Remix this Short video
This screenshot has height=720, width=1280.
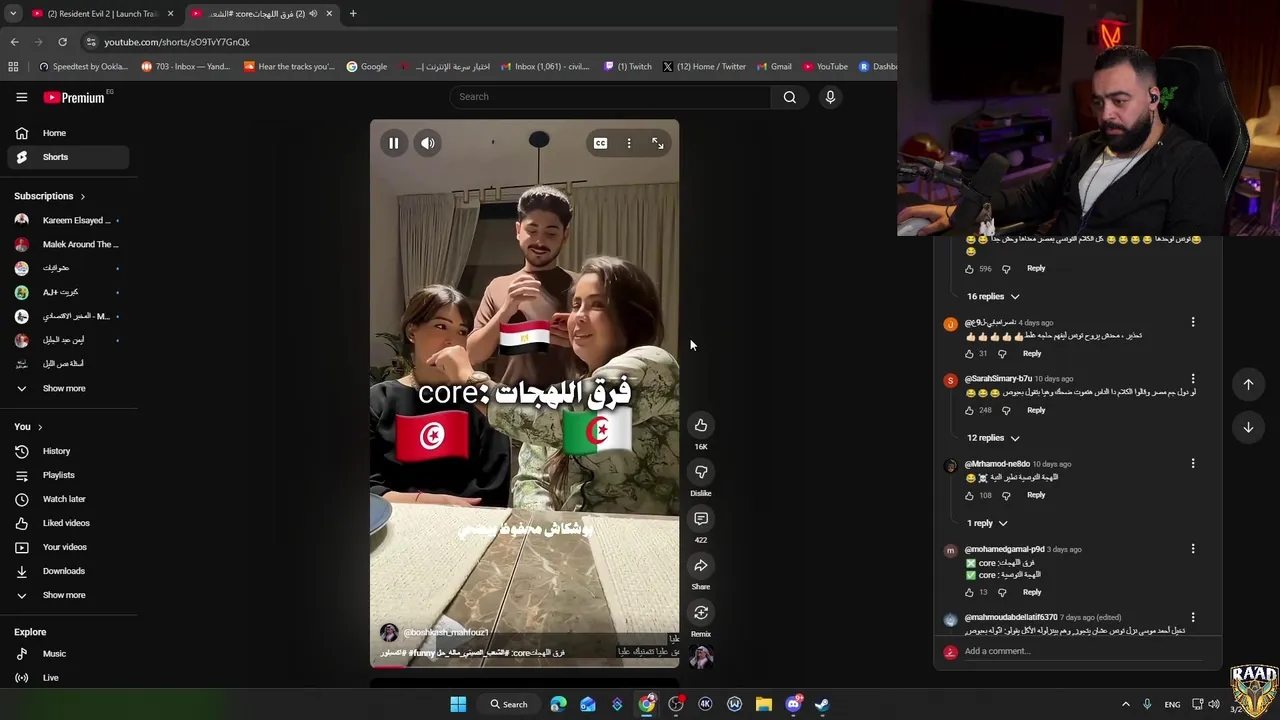pyautogui.click(x=701, y=613)
